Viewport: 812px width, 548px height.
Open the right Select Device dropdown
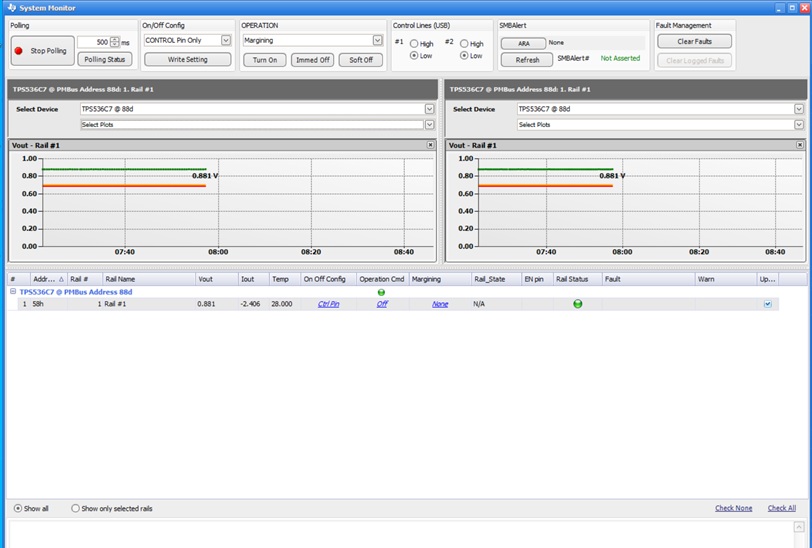pyautogui.click(x=798, y=109)
